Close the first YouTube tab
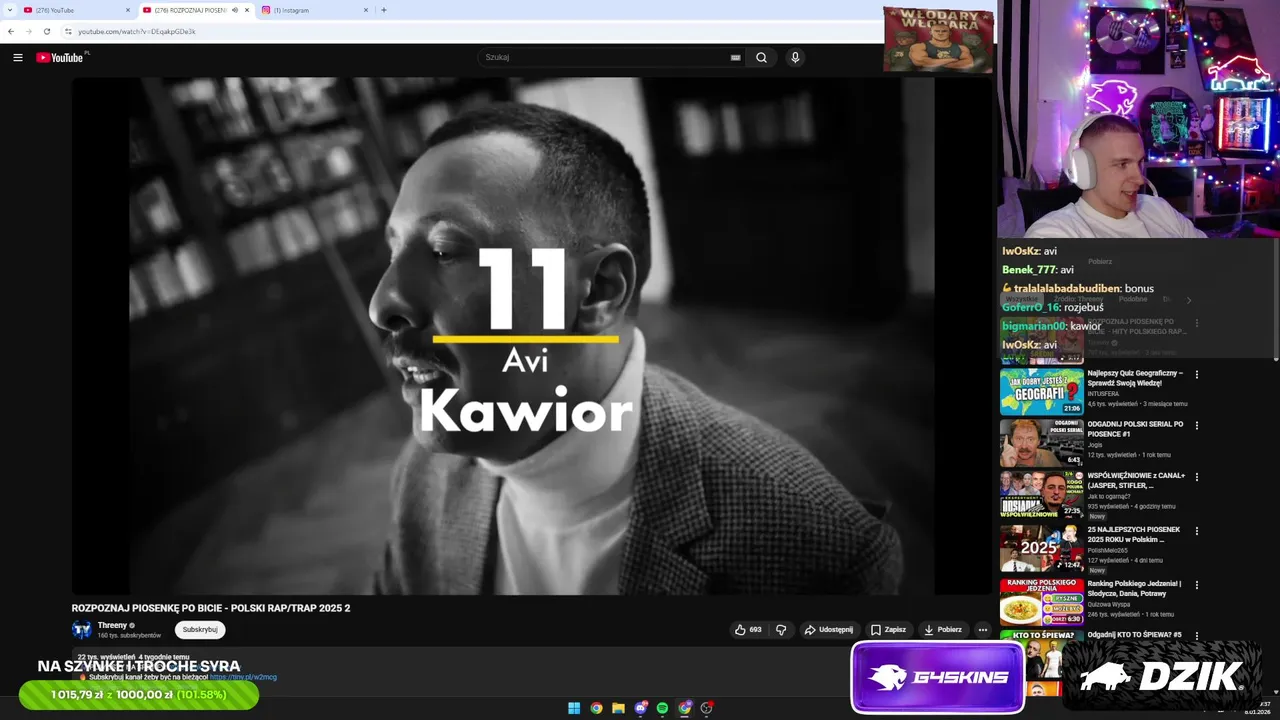This screenshot has height=720, width=1280. [x=128, y=10]
